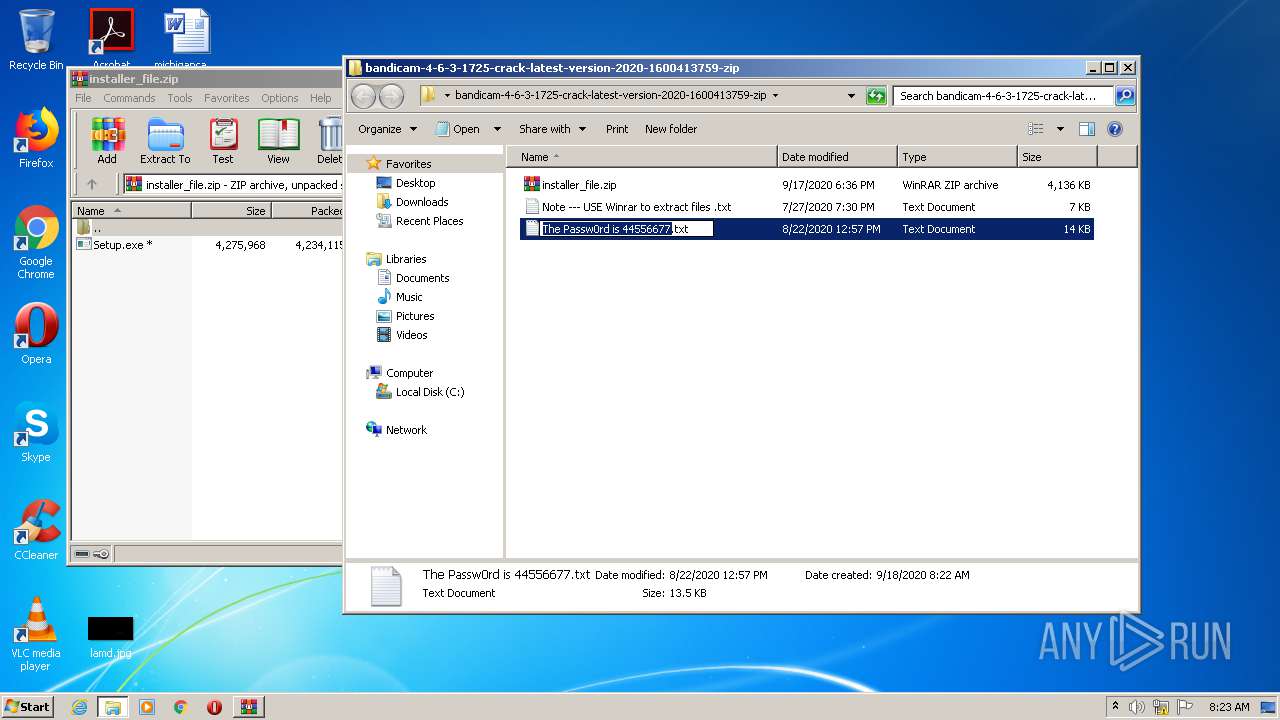Expand the address path folder arrow

(775, 96)
